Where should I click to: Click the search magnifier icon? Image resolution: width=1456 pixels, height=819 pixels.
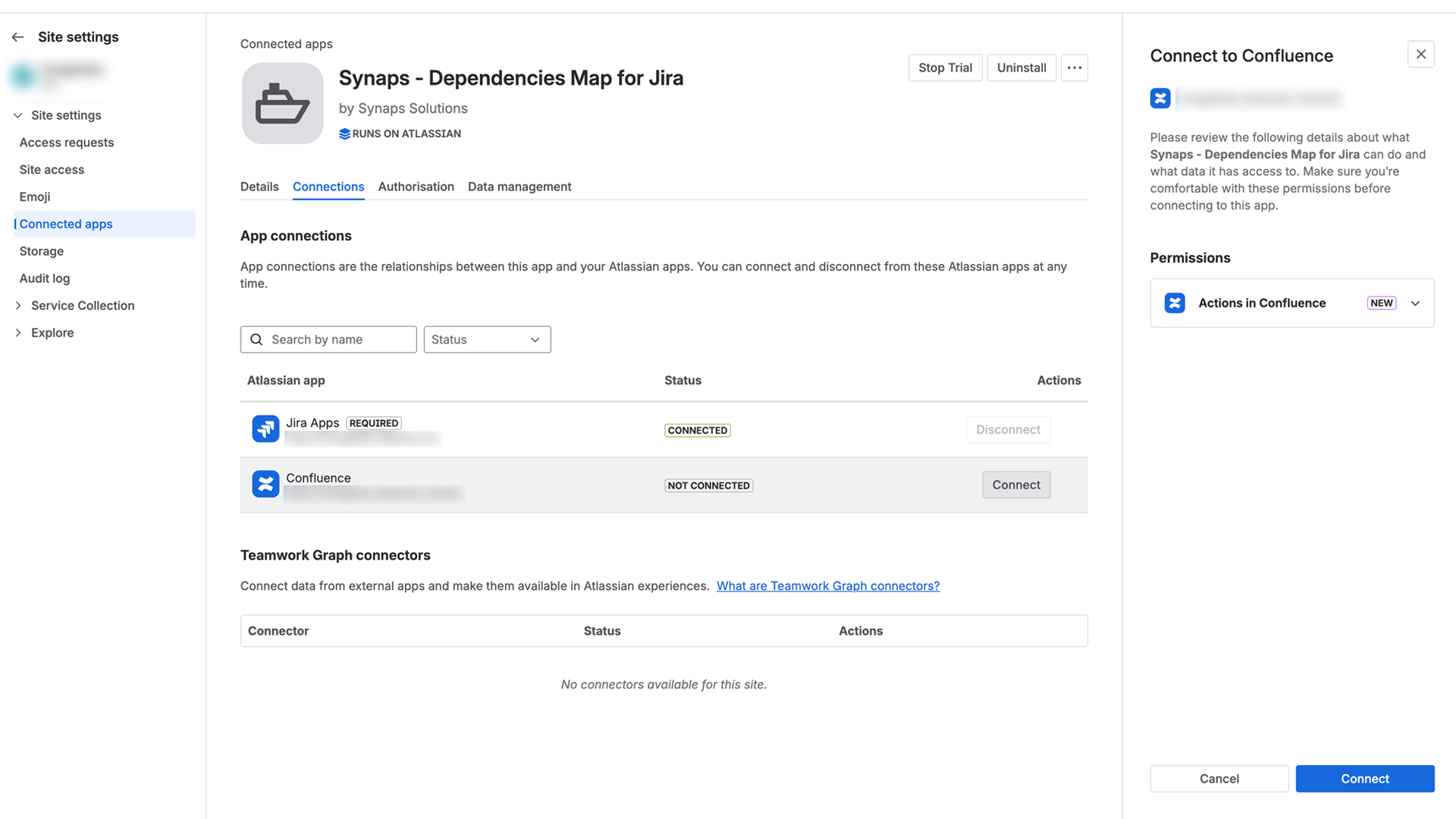click(x=256, y=340)
